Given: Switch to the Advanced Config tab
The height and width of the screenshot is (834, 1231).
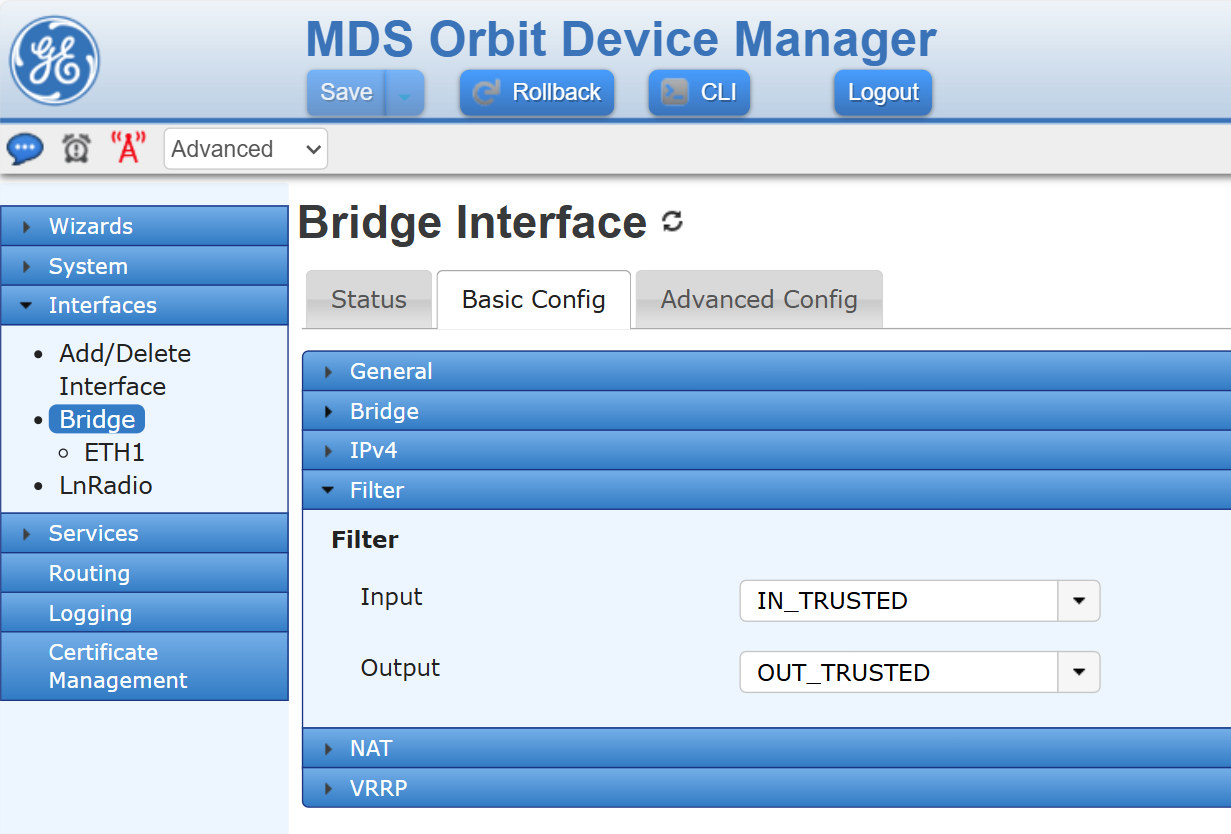Looking at the screenshot, I should (759, 299).
